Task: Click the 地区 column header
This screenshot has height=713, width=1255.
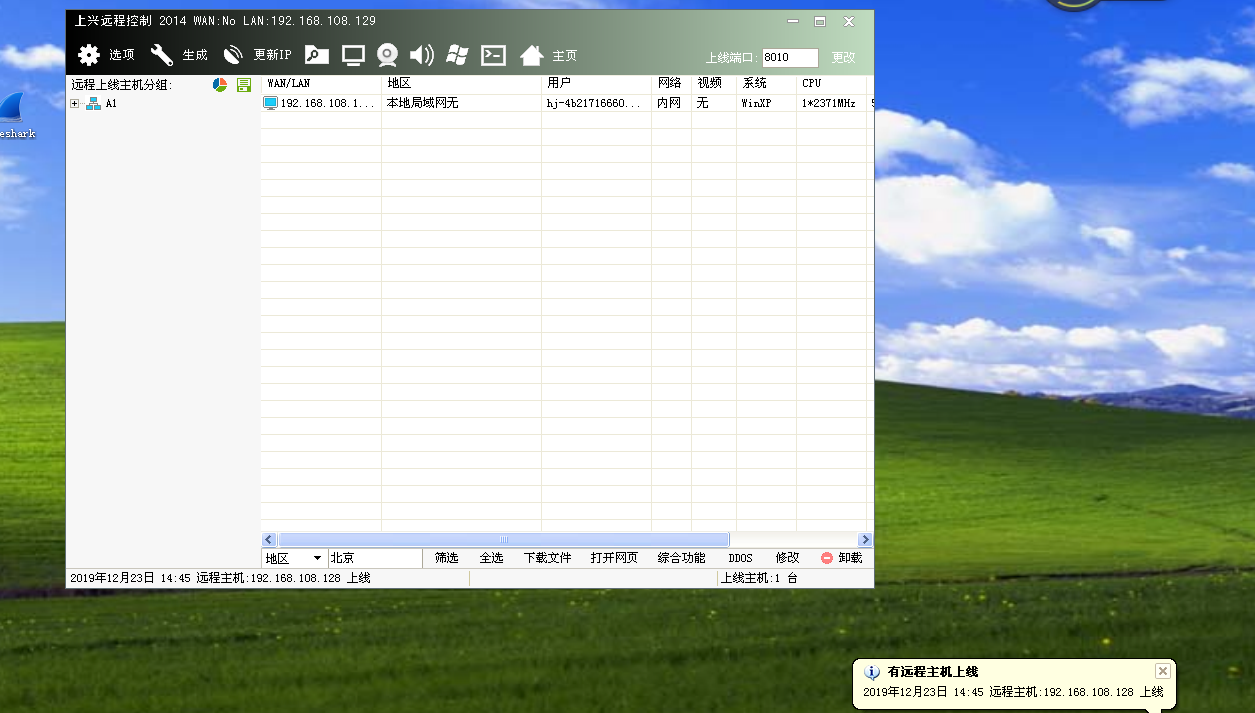Action: pyautogui.click(x=461, y=83)
